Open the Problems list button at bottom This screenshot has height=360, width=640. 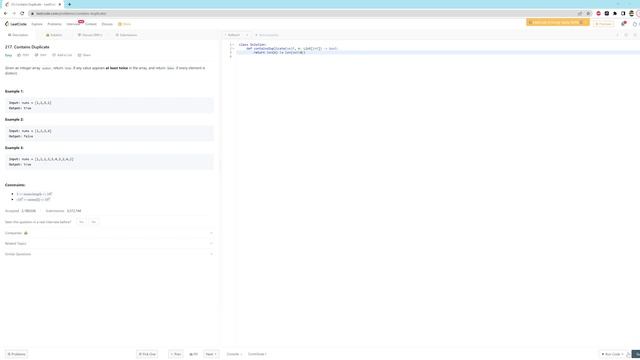pyautogui.click(x=16, y=354)
